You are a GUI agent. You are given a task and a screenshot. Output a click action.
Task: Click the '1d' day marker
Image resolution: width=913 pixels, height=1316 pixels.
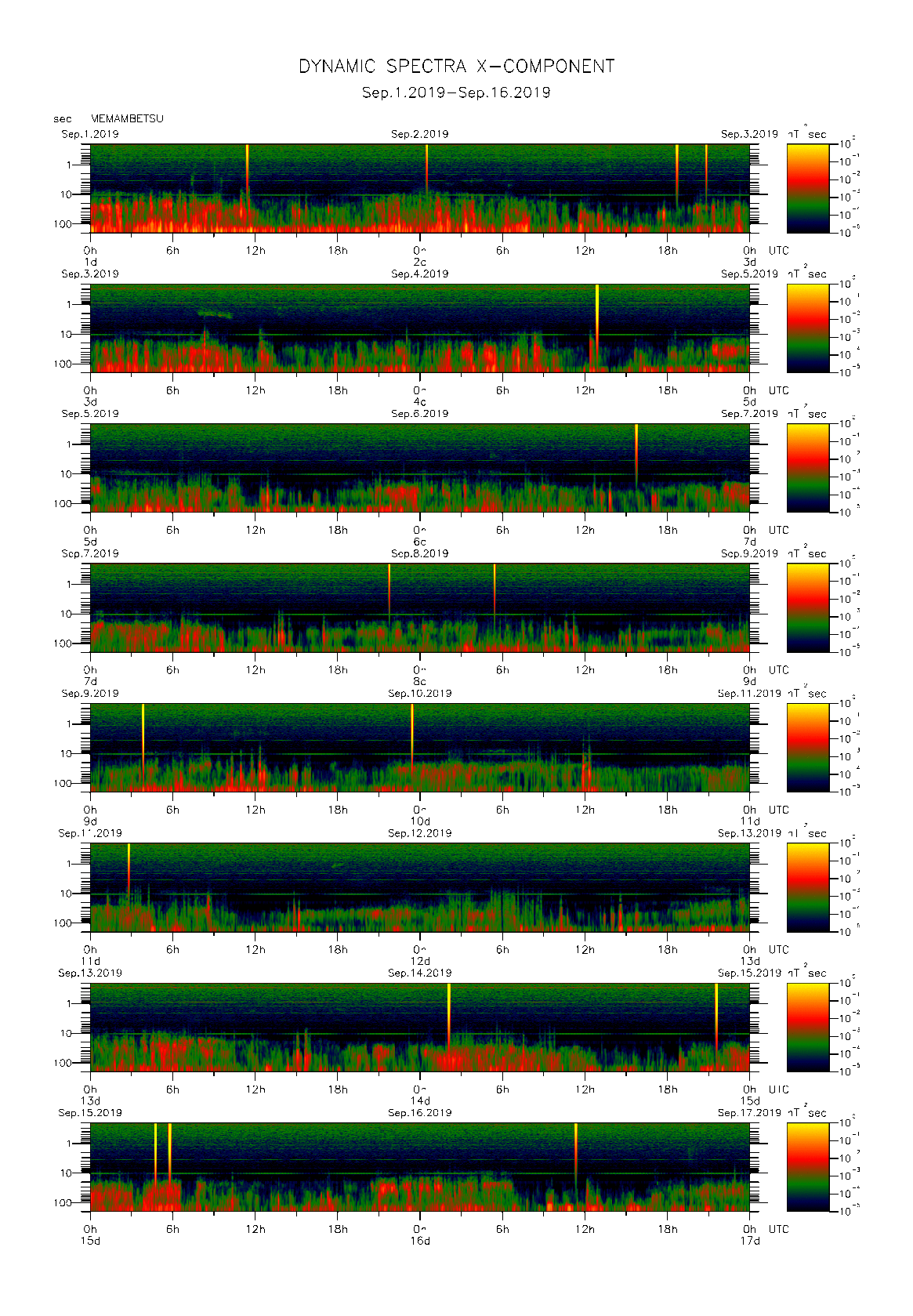(91, 262)
